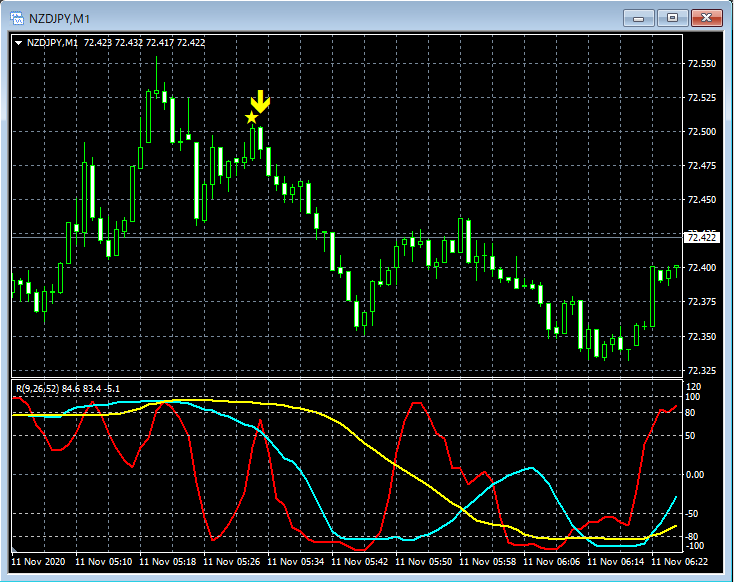Click the 11 Nov 05:18 time label
The height and width of the screenshot is (582, 735).
pyautogui.click(x=168, y=561)
